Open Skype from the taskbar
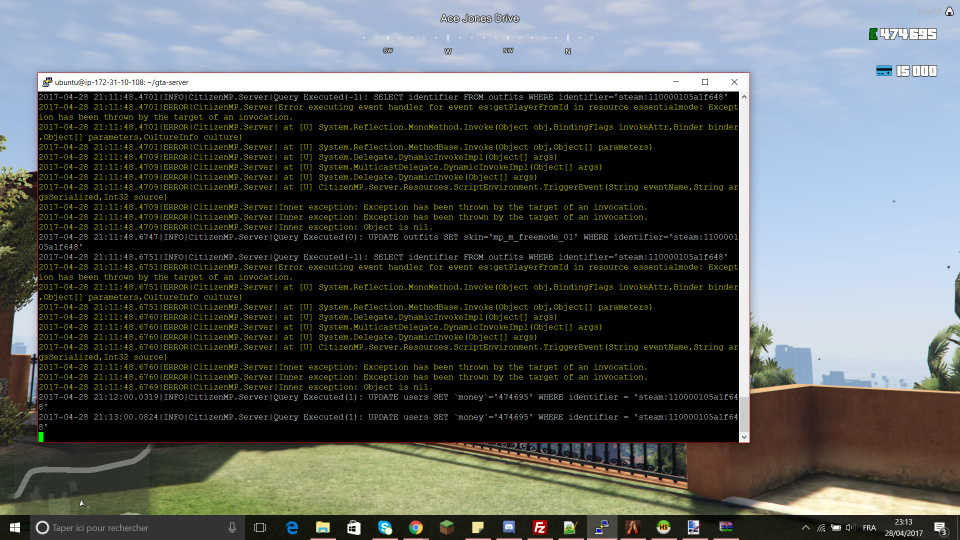Viewport: 960px width, 540px height. click(x=384, y=527)
